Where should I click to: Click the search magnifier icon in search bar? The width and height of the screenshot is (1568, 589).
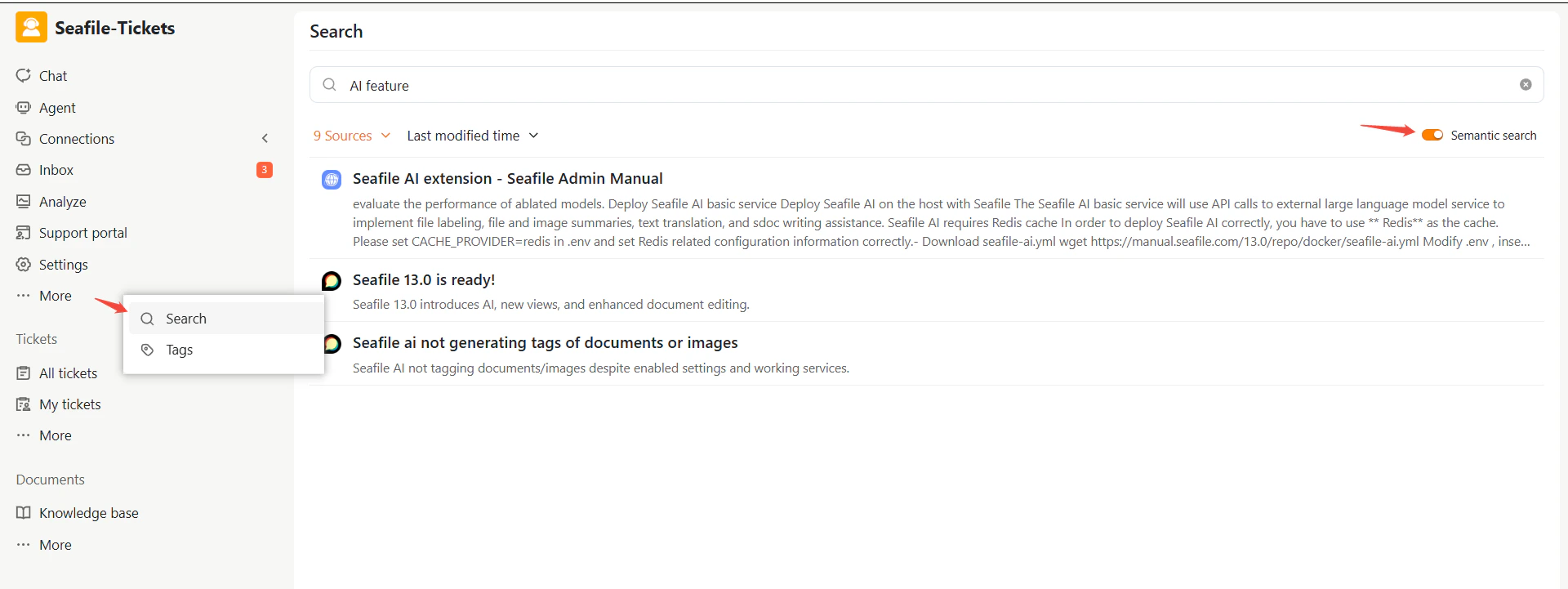point(329,84)
